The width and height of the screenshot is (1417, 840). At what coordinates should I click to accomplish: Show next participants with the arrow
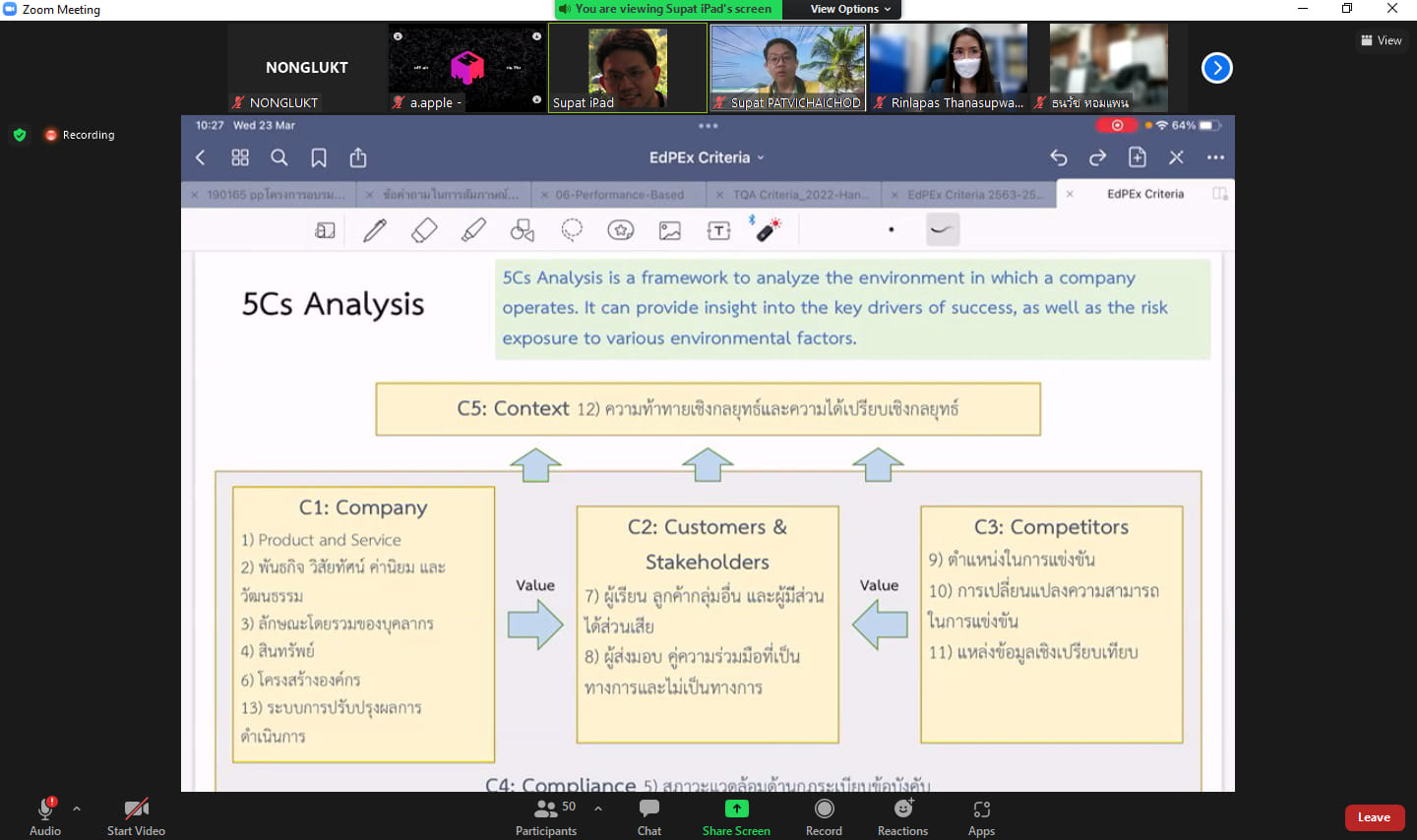tap(1217, 68)
